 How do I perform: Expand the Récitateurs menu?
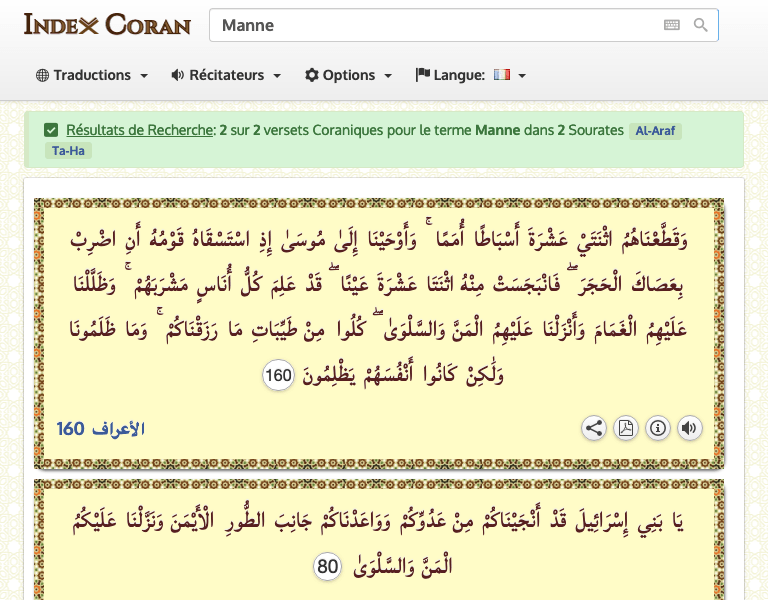coord(226,75)
